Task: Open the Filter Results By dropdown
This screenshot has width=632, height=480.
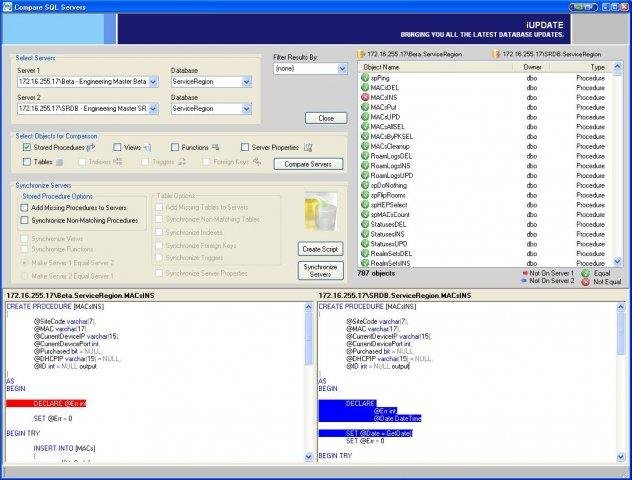Action: (342, 69)
